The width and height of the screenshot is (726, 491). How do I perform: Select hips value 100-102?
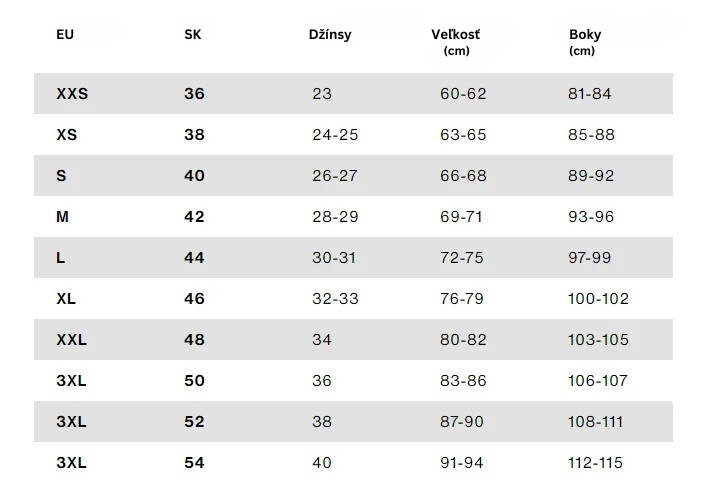598,299
